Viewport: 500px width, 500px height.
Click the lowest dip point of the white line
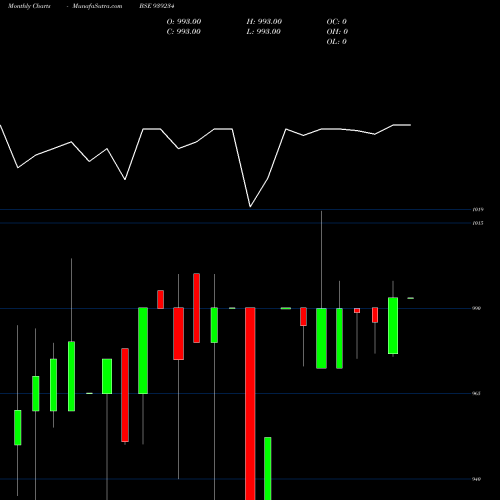[250, 207]
